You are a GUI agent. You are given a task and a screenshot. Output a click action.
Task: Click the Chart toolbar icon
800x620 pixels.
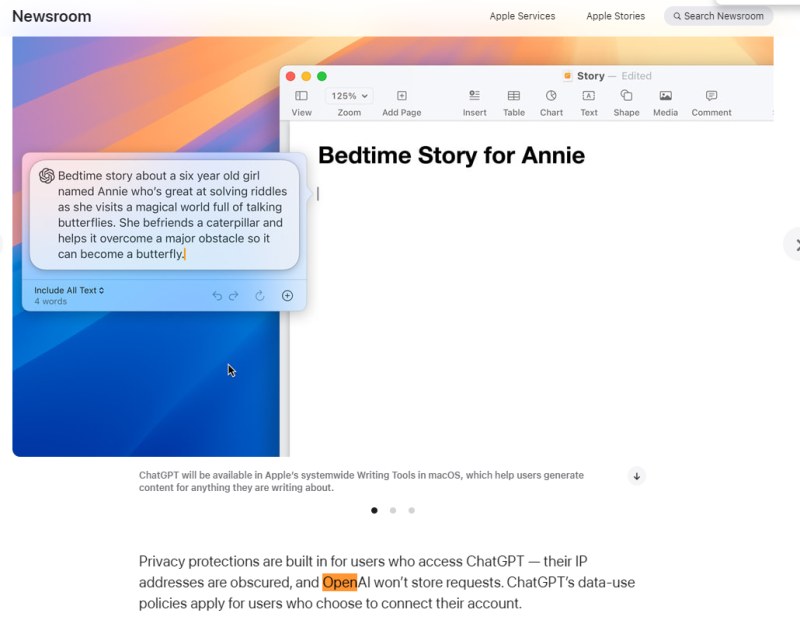[551, 95]
